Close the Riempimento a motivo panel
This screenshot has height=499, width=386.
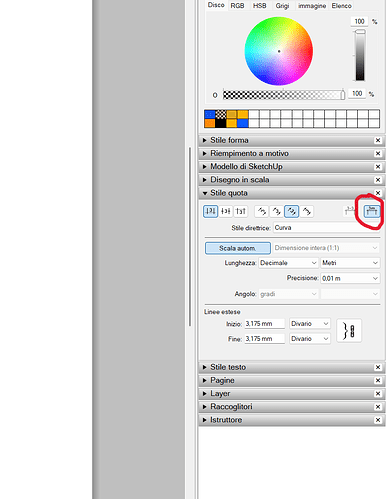378,154
